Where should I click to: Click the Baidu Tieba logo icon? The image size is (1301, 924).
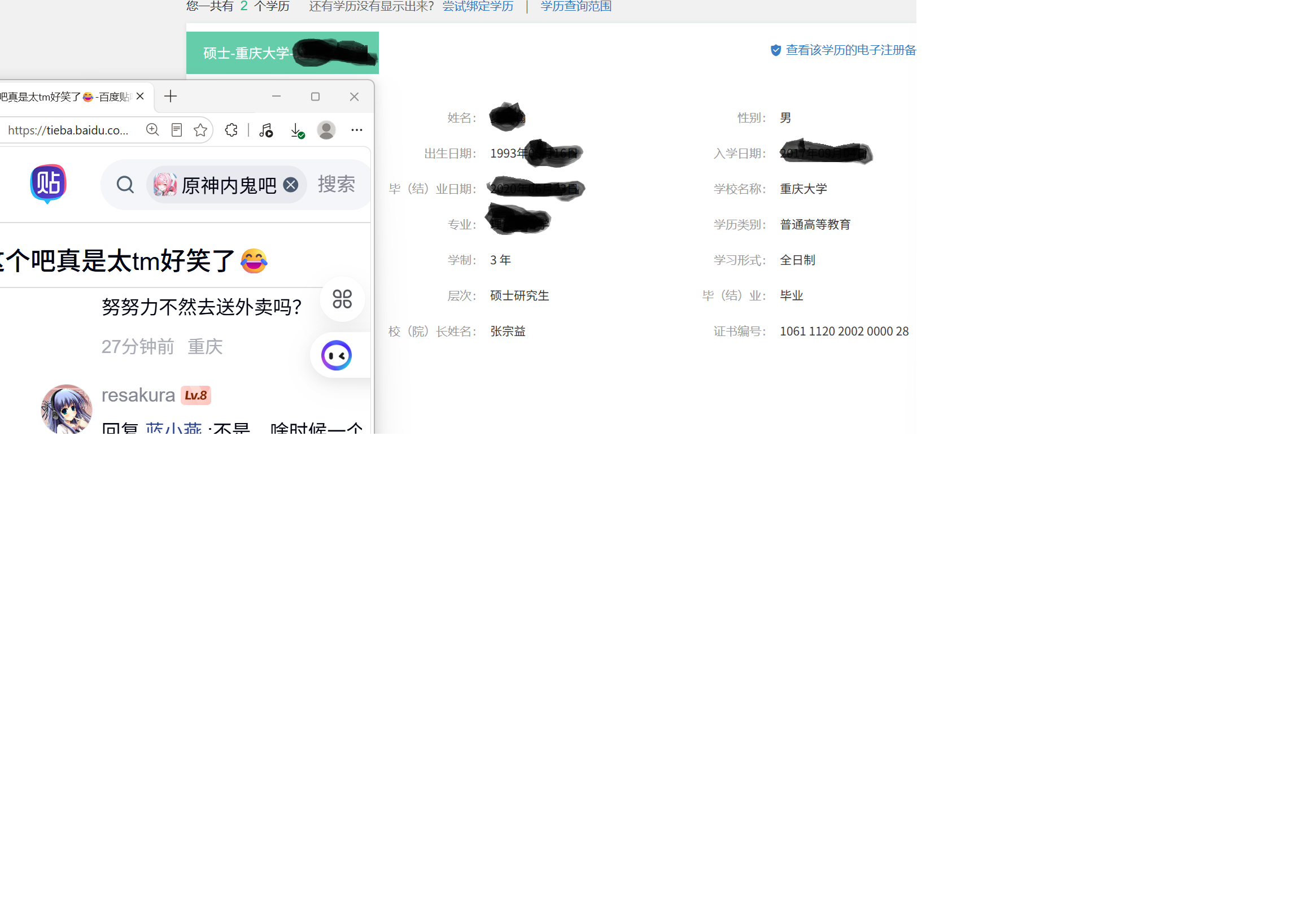click(49, 184)
